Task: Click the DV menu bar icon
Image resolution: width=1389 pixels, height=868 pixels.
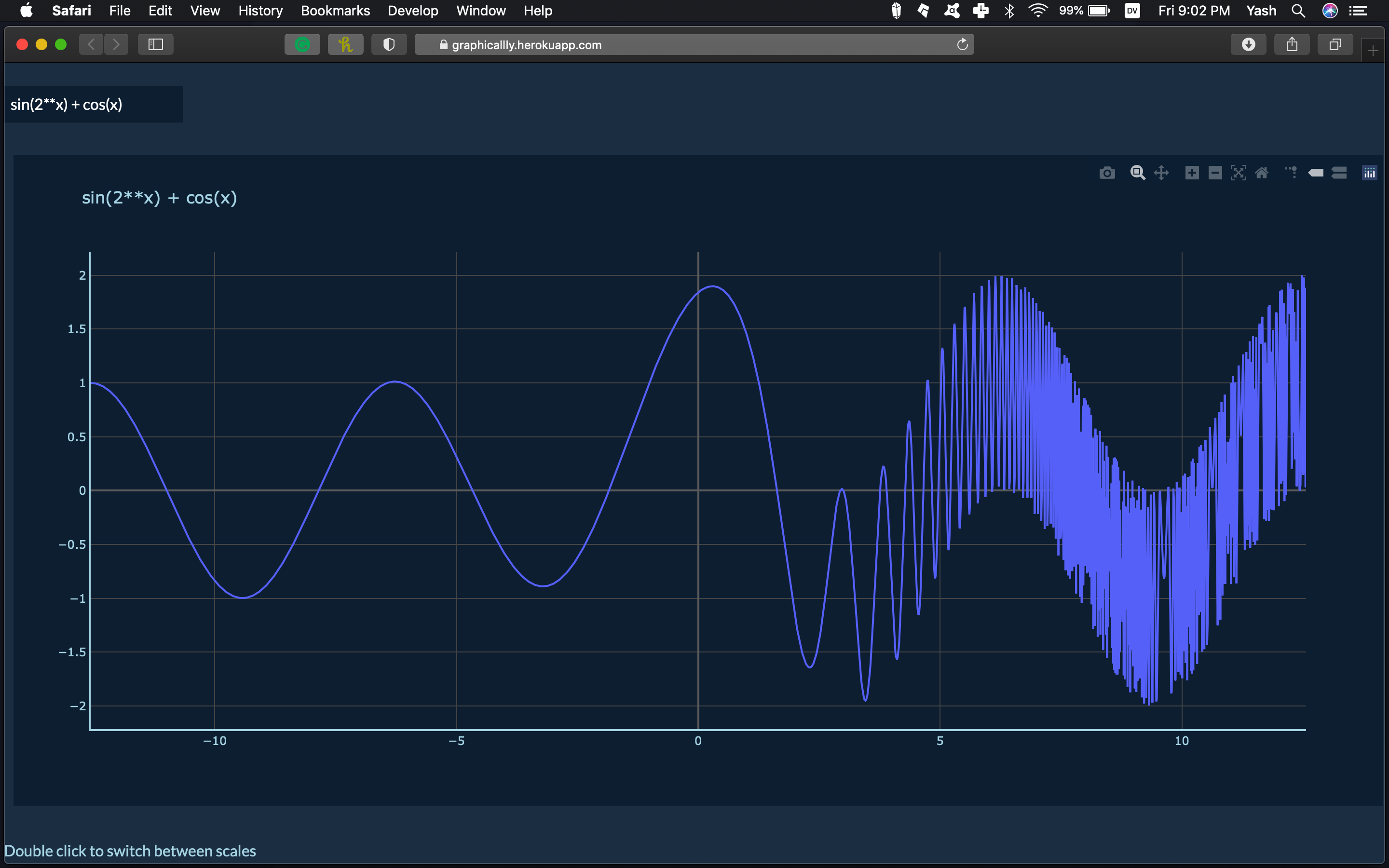Action: pos(1132,10)
